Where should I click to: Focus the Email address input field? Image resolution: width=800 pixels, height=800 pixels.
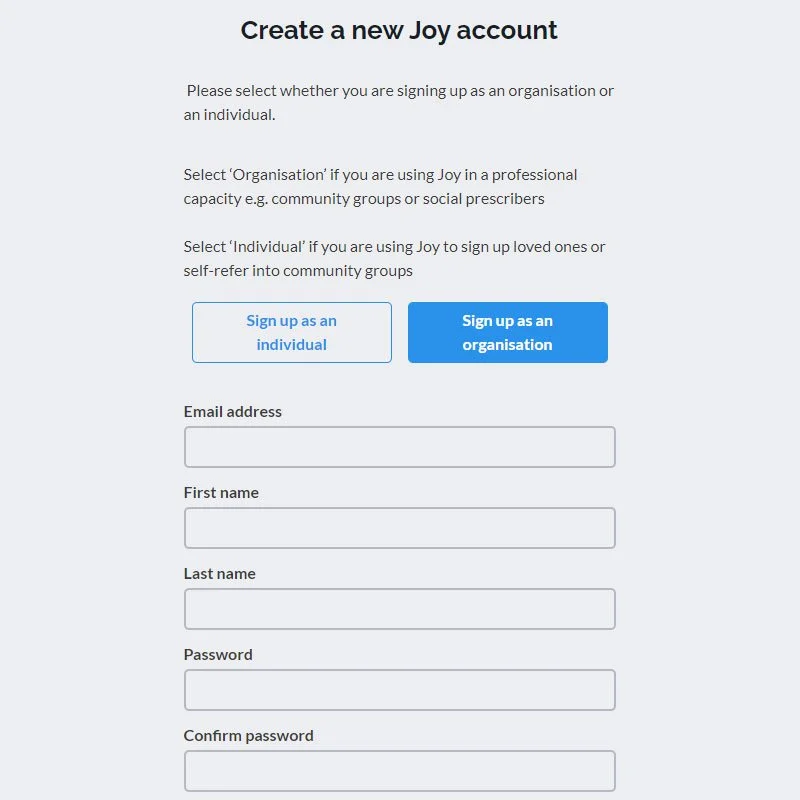coord(399,447)
